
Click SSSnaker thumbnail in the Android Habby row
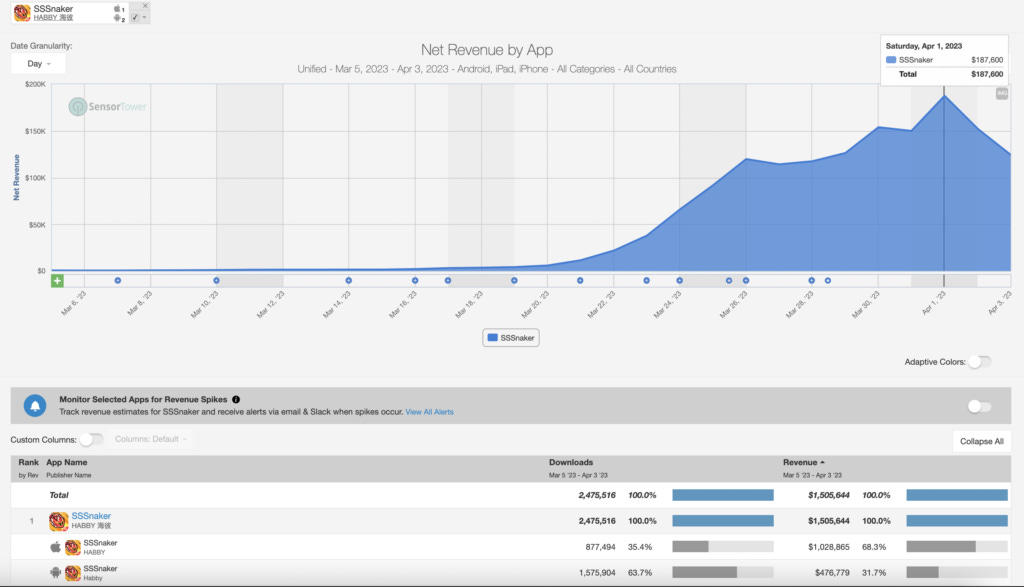72,573
